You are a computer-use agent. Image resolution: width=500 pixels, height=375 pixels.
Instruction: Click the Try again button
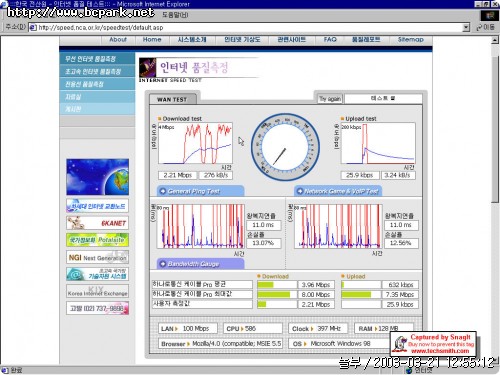[330, 99]
